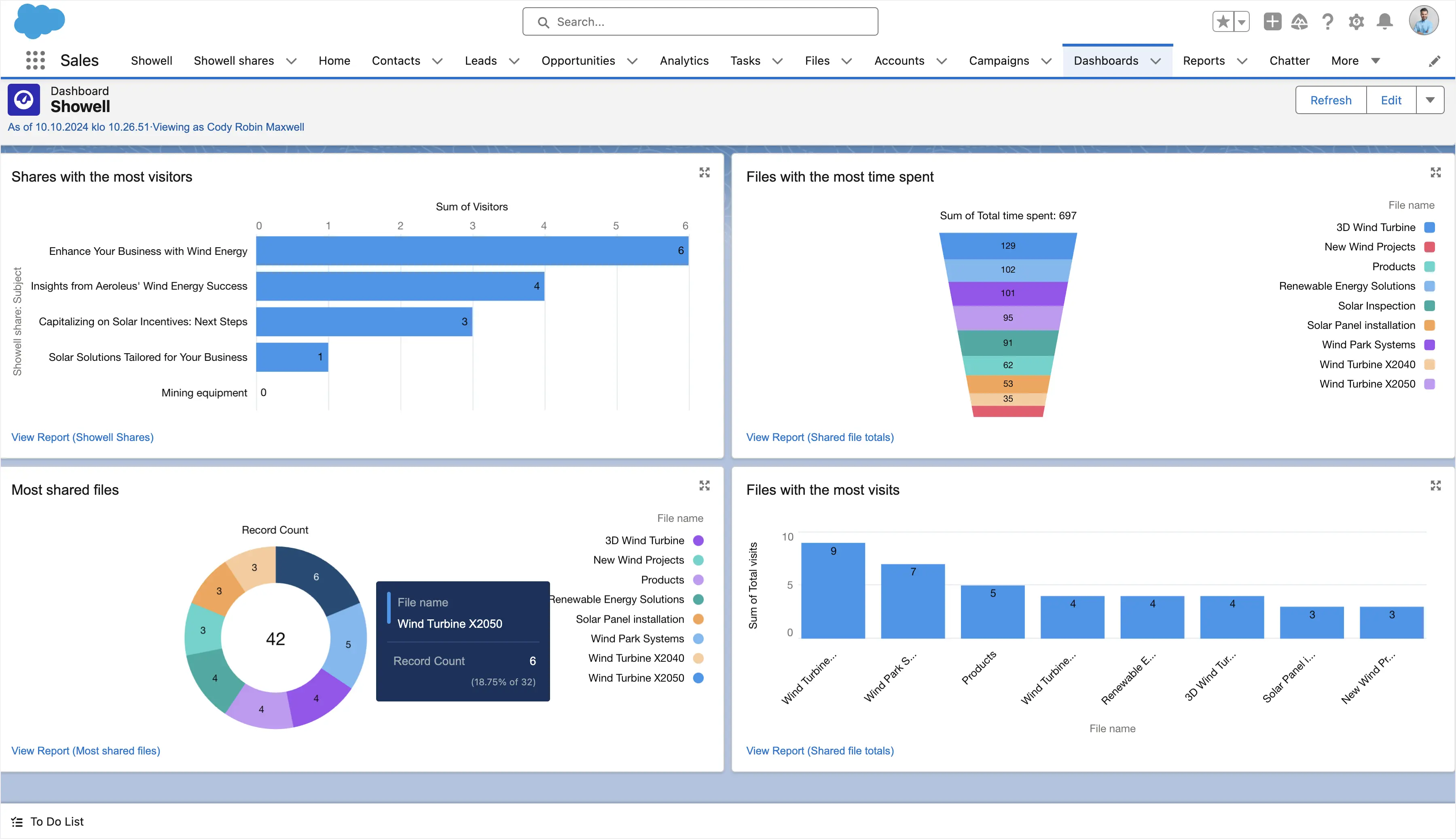Open the dashboard actions dropdown next to Edit

pyautogui.click(x=1429, y=100)
